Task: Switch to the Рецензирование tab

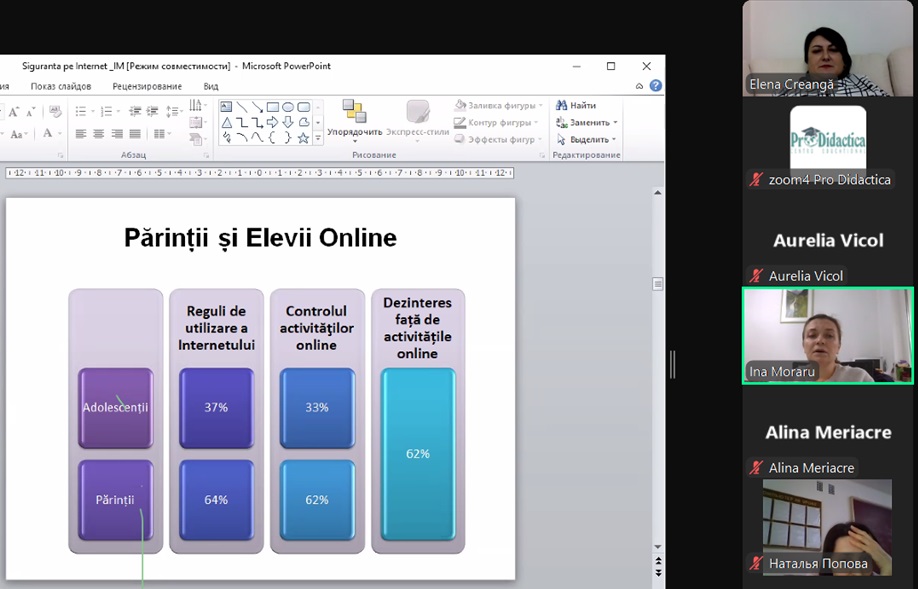Action: [147, 86]
